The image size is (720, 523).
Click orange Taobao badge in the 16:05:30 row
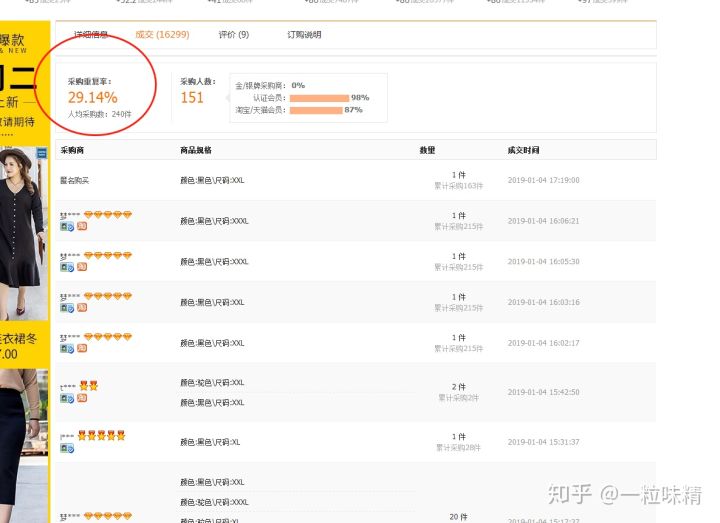click(x=82, y=266)
